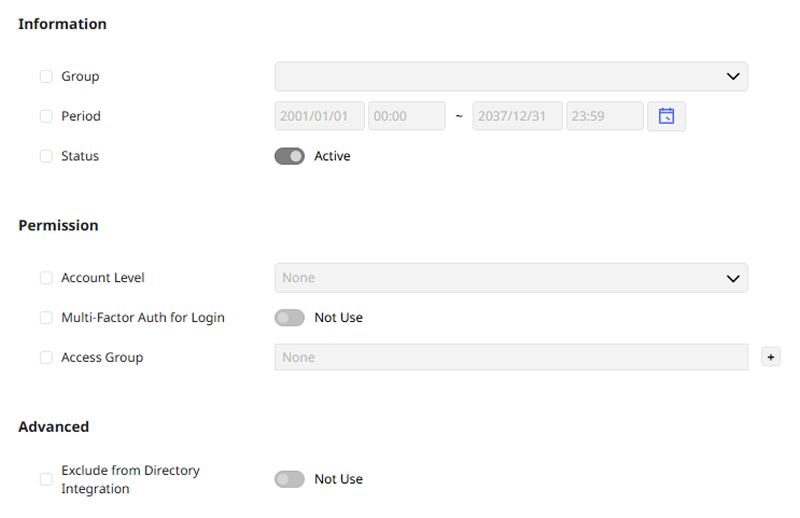The height and width of the screenshot is (518, 800).
Task: Open the Period calendar picker icon
Action: [666, 116]
